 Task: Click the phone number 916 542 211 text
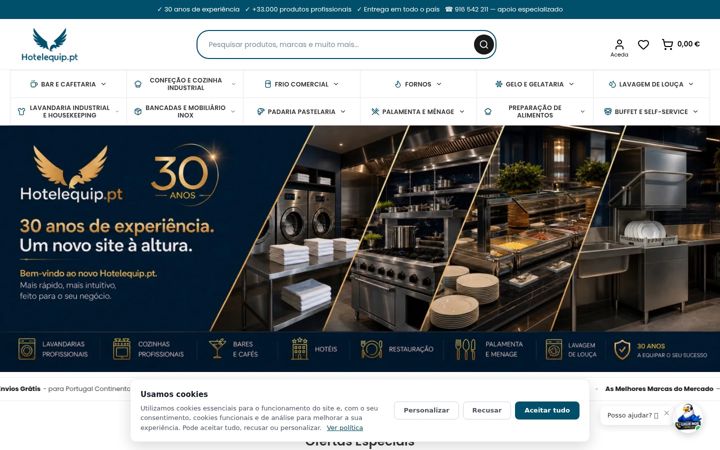click(471, 9)
